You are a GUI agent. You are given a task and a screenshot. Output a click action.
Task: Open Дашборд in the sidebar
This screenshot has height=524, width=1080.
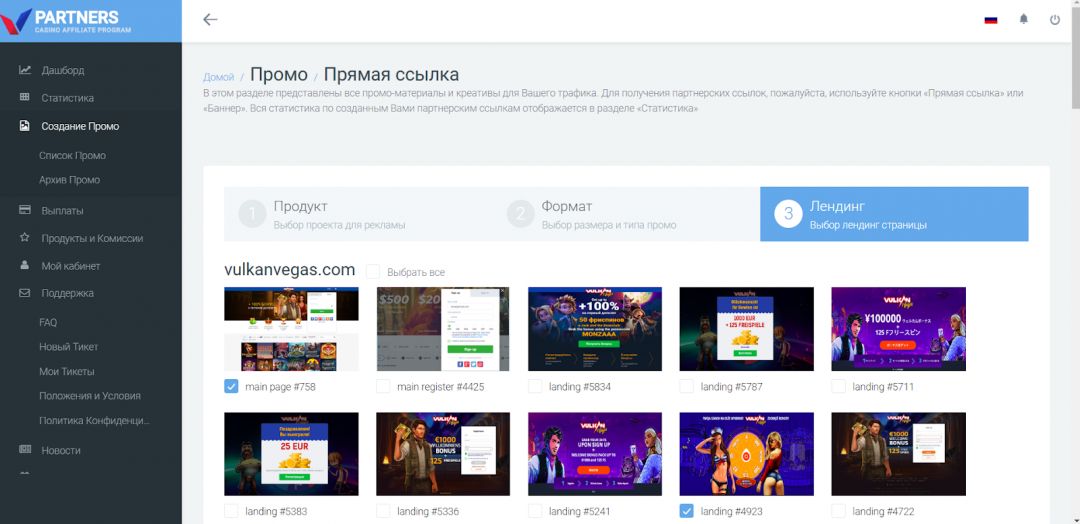(x=63, y=70)
